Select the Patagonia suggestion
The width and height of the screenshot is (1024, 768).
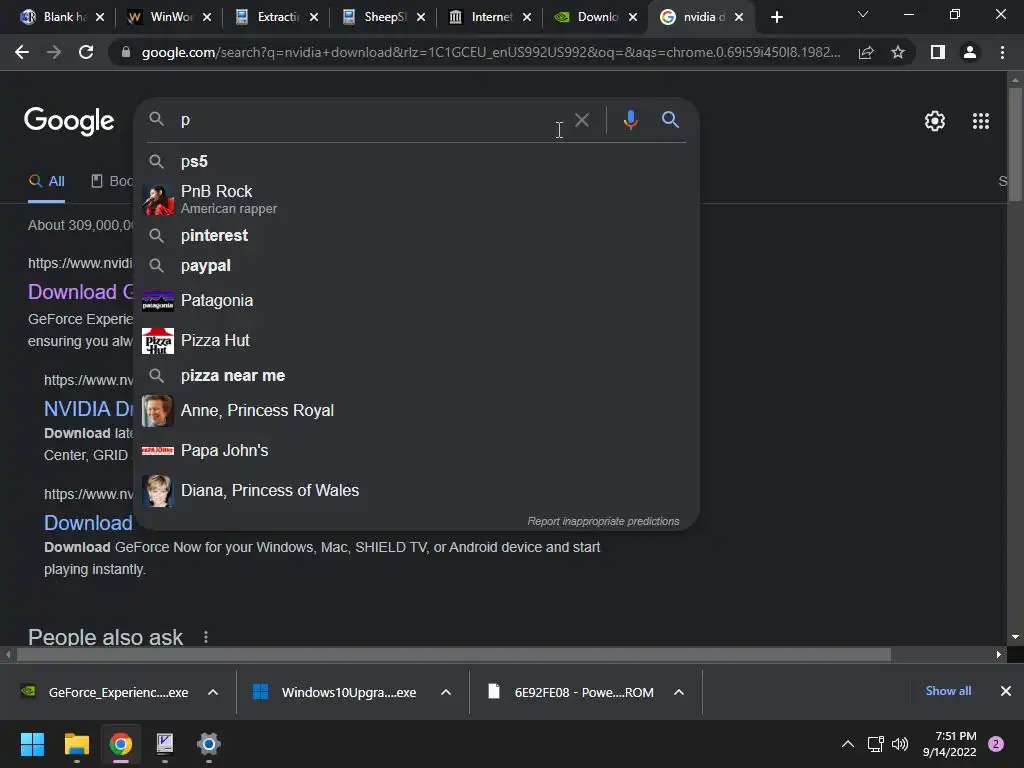(x=417, y=300)
